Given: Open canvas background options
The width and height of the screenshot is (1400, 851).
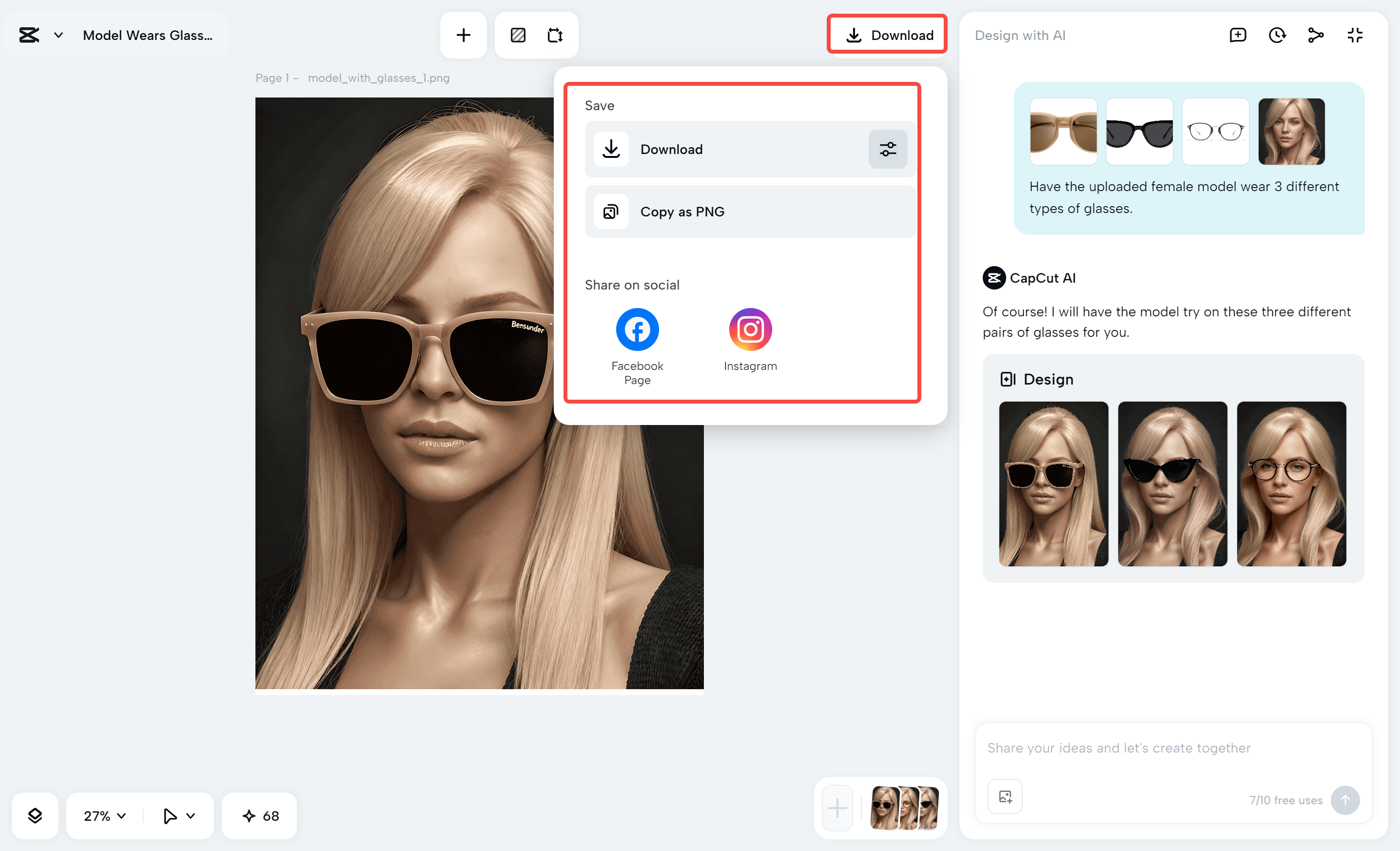Looking at the screenshot, I should pos(518,35).
